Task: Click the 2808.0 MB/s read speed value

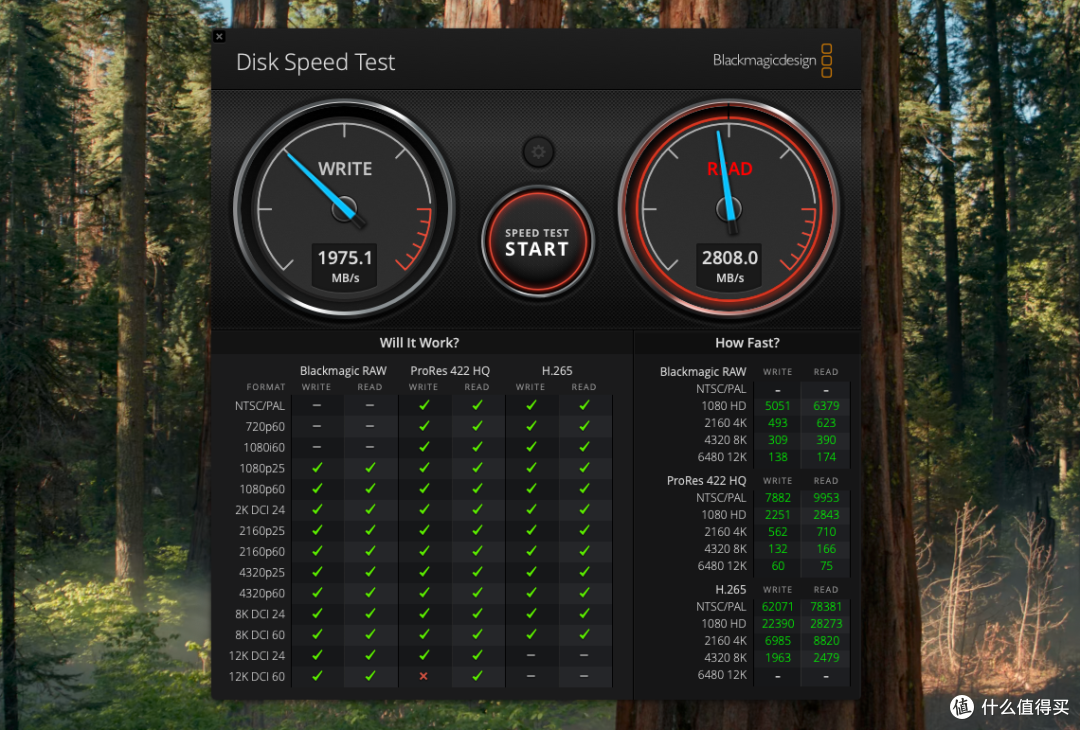Action: coord(729,265)
